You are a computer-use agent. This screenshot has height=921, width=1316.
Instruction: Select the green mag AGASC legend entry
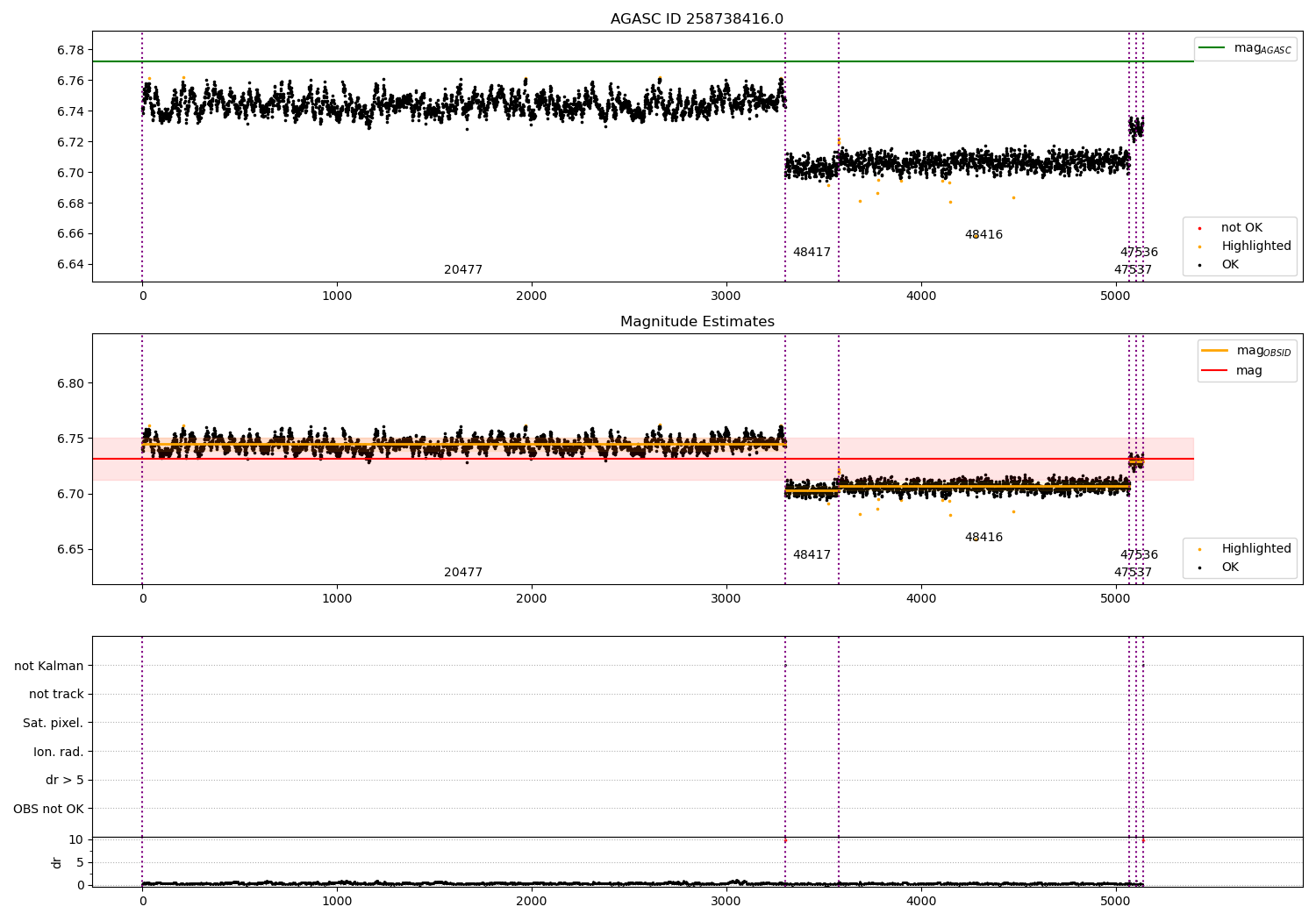click(1245, 48)
